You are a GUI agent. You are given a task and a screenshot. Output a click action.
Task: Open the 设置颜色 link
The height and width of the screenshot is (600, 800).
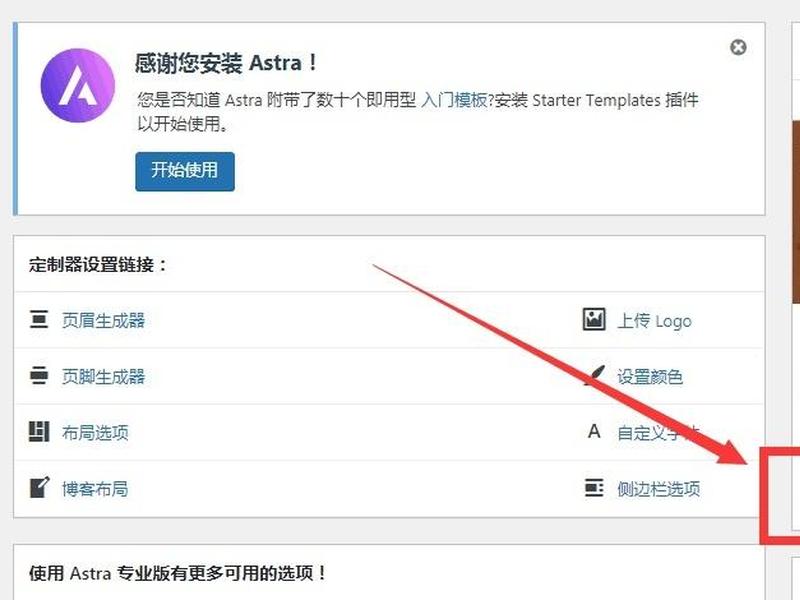pos(650,377)
